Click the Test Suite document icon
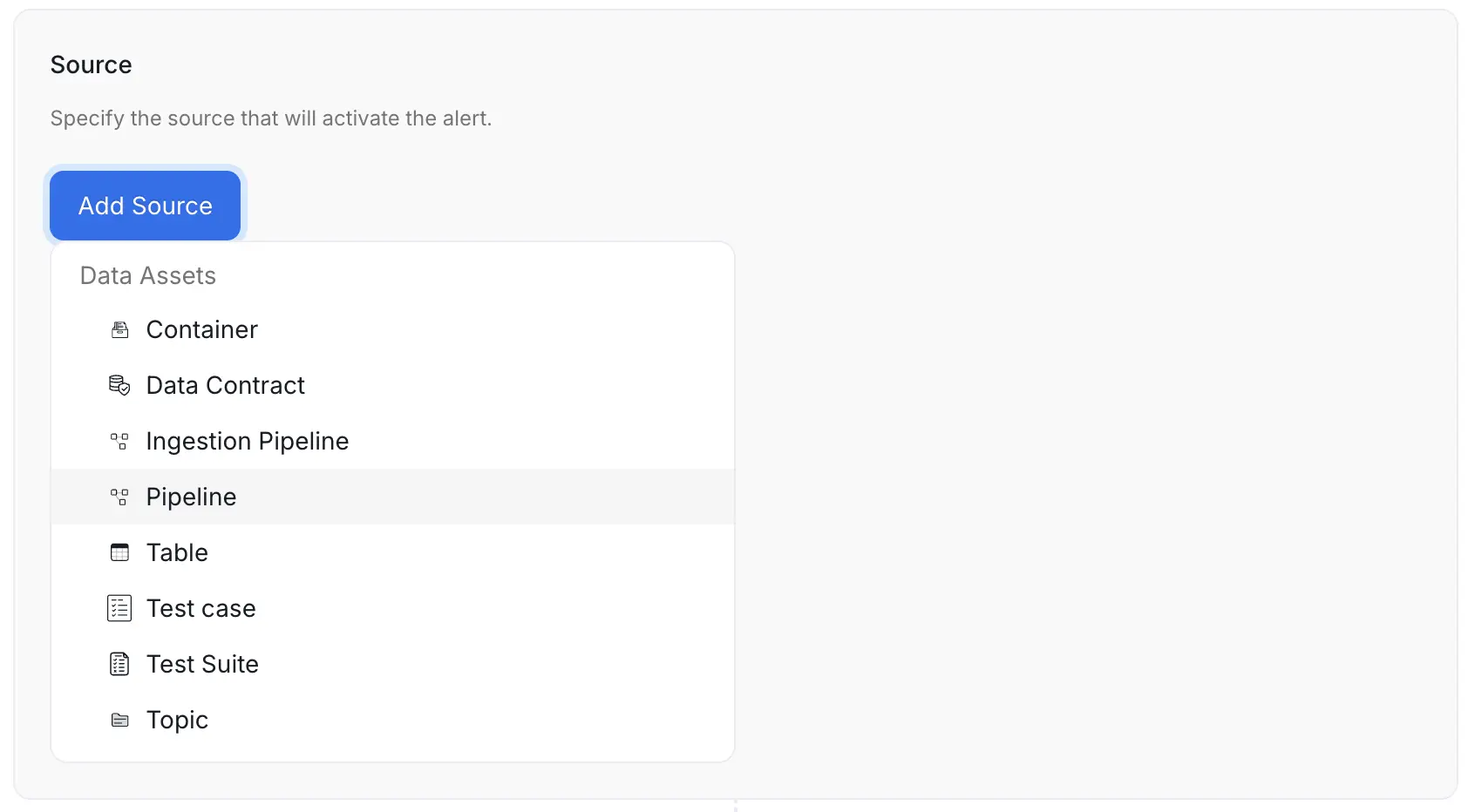 119,664
